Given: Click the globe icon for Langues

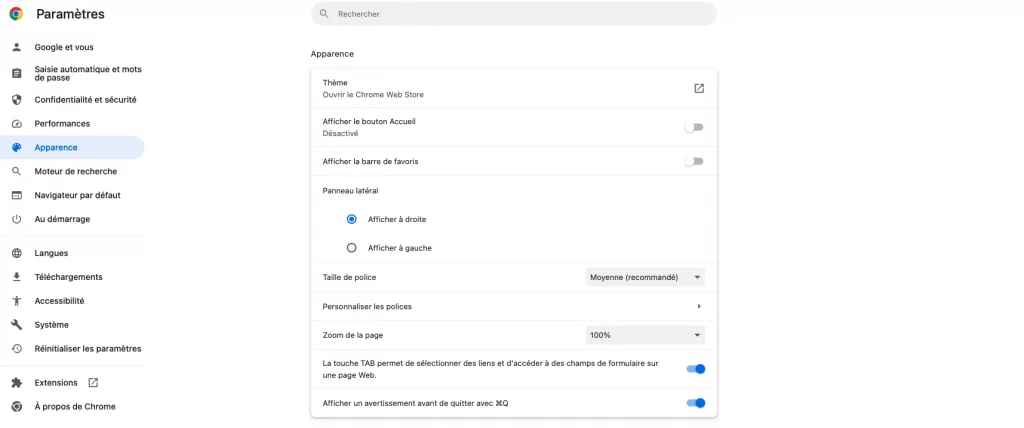Looking at the screenshot, I should (x=16, y=253).
